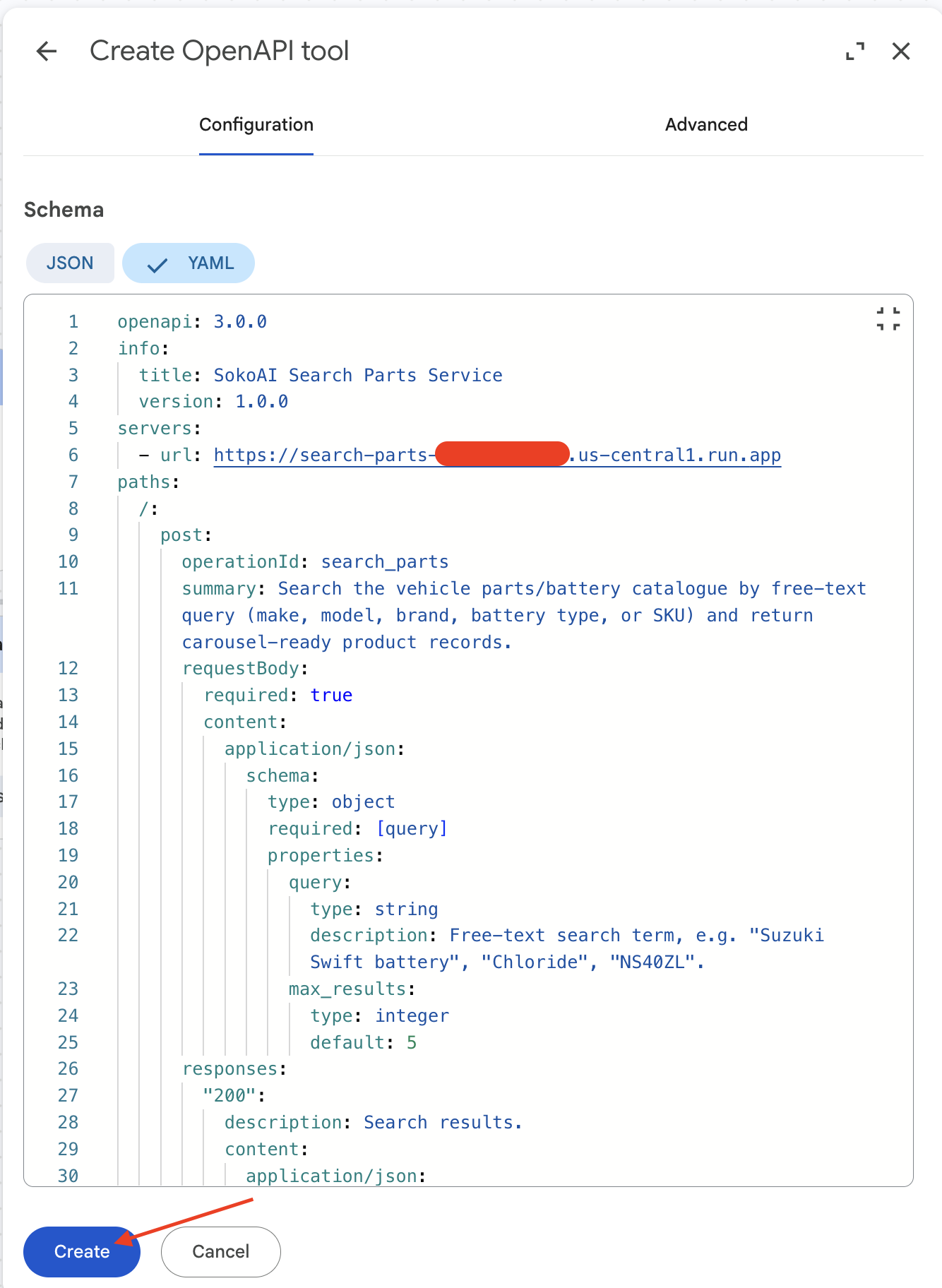Click 'application/json:' on line 15
Image resolution: width=942 pixels, height=1288 pixels.
tap(315, 749)
